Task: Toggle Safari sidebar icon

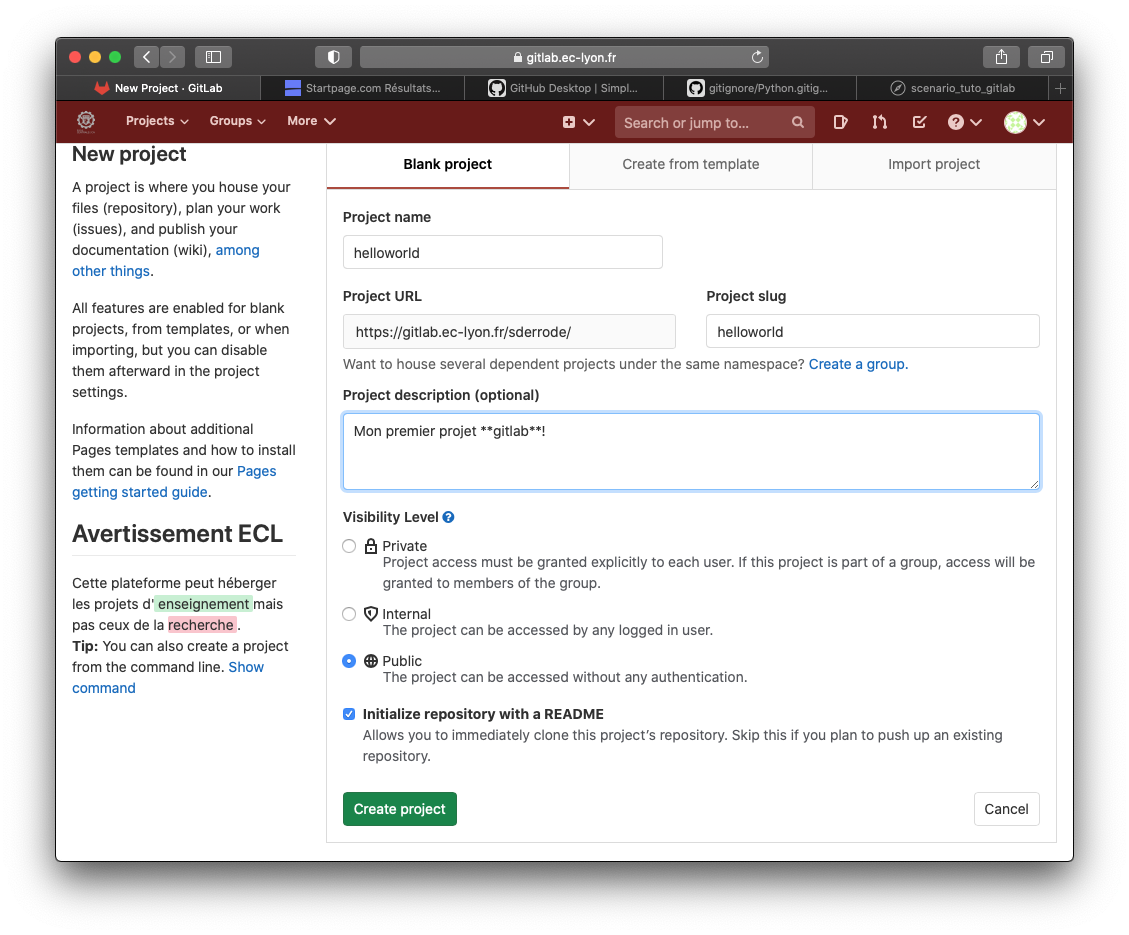Action: coord(213,57)
